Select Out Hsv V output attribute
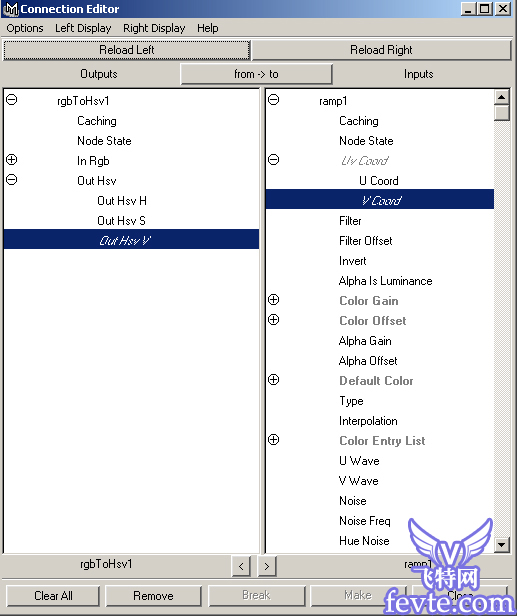Image resolution: width=517 pixels, height=616 pixels. [x=131, y=239]
